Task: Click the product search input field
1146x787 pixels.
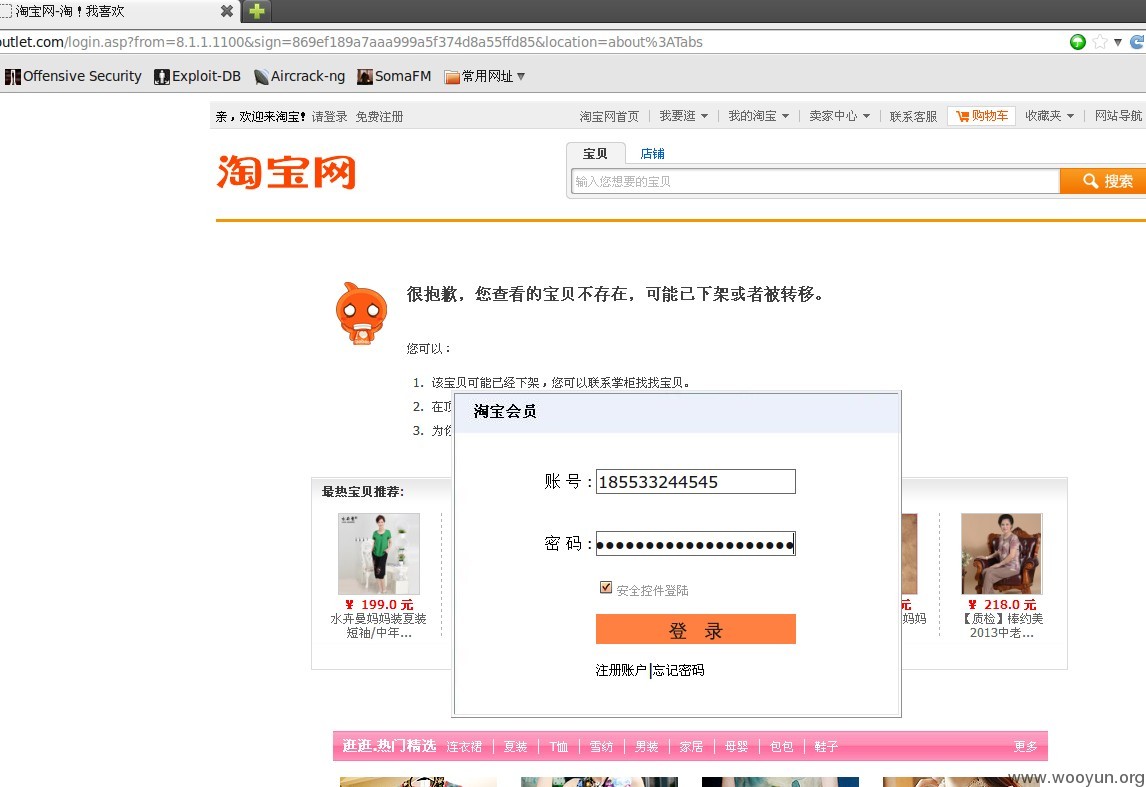Action: pyautogui.click(x=815, y=181)
